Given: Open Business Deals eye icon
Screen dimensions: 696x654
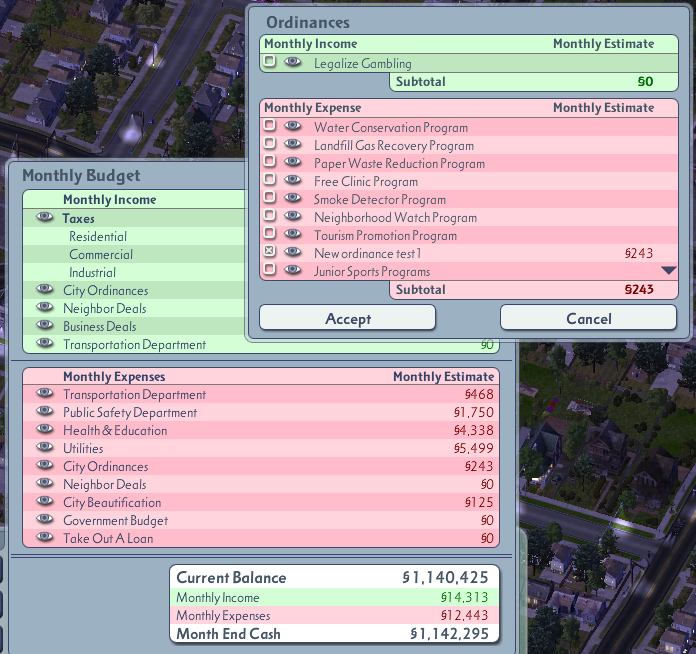Looking at the screenshot, I should [x=44, y=325].
